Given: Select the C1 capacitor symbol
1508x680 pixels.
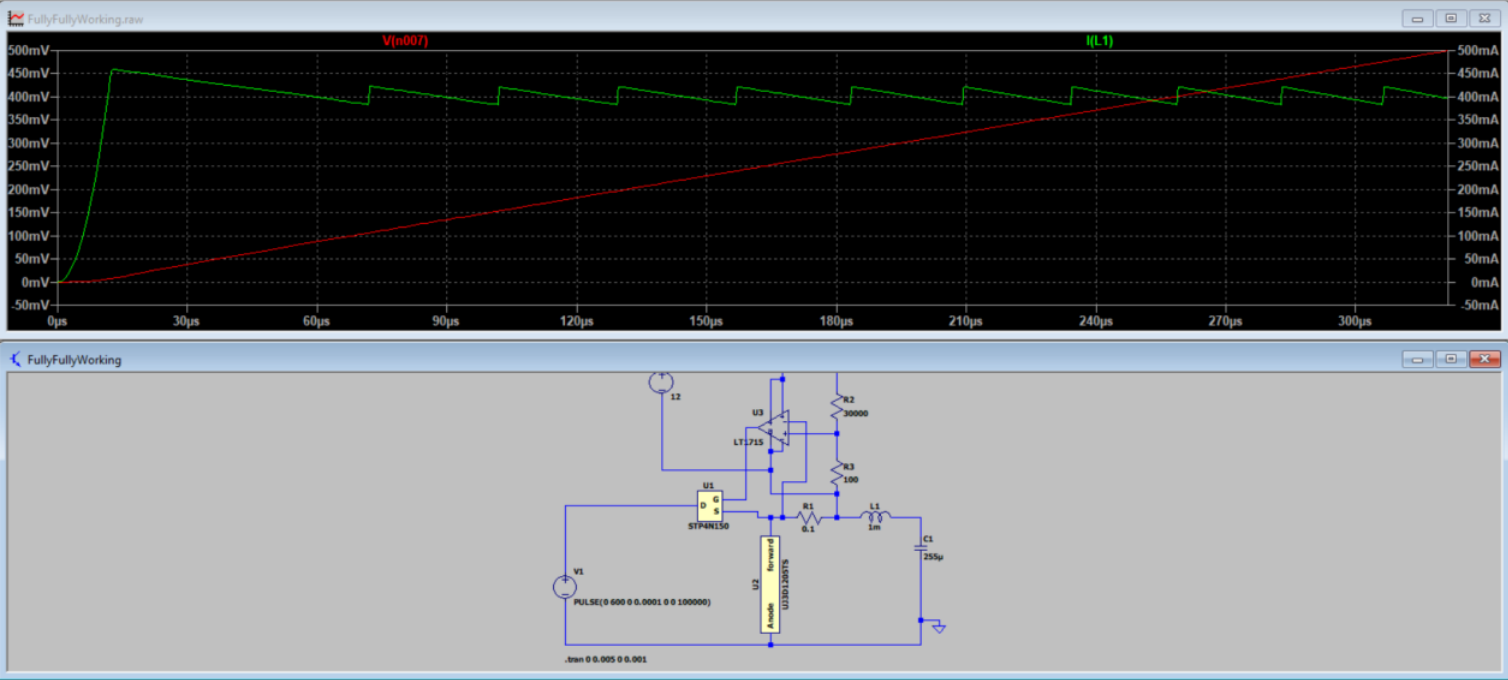Looking at the screenshot, I should (x=921, y=547).
